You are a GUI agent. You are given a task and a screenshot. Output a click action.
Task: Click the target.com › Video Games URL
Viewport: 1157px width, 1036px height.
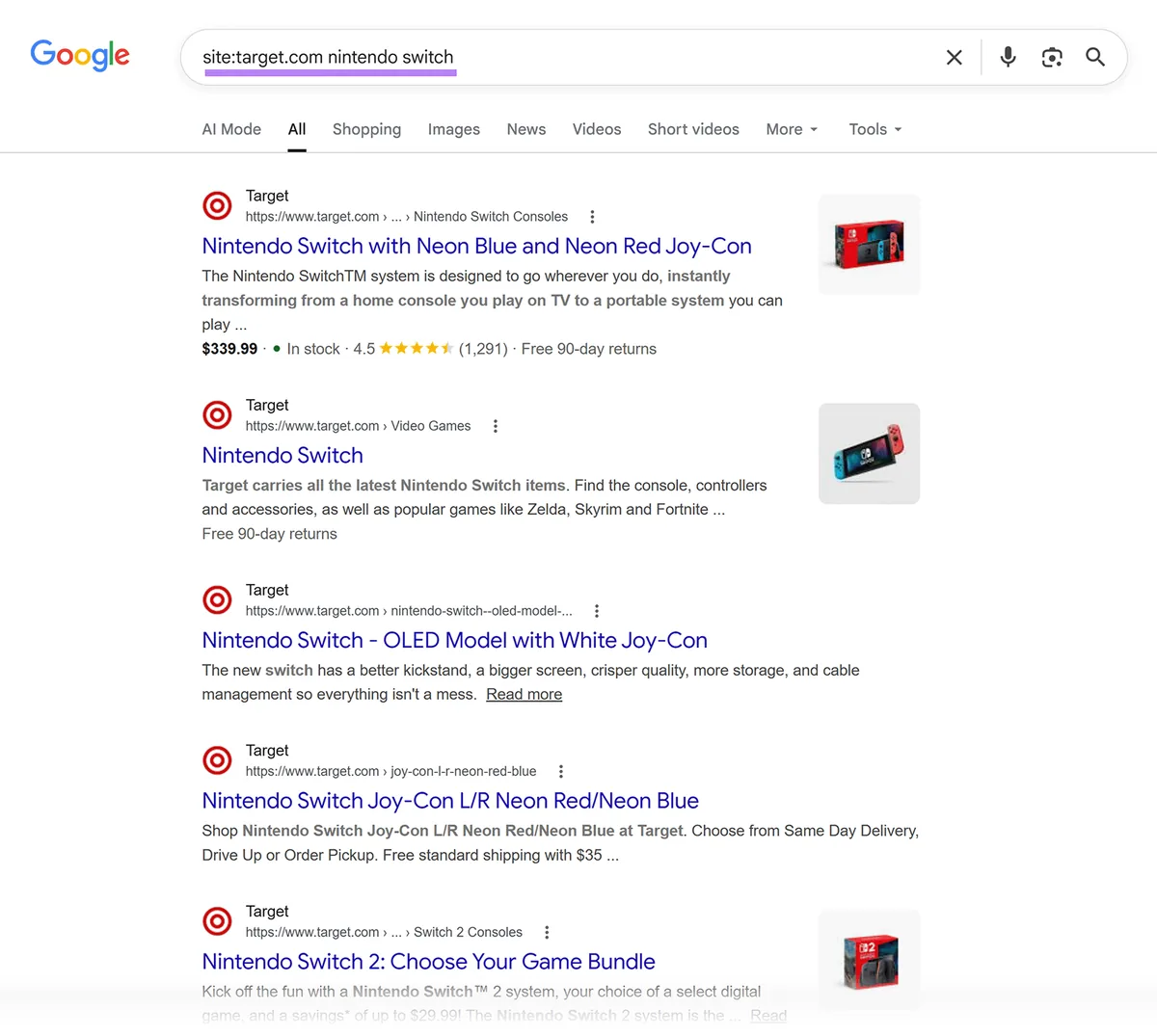[x=358, y=426]
